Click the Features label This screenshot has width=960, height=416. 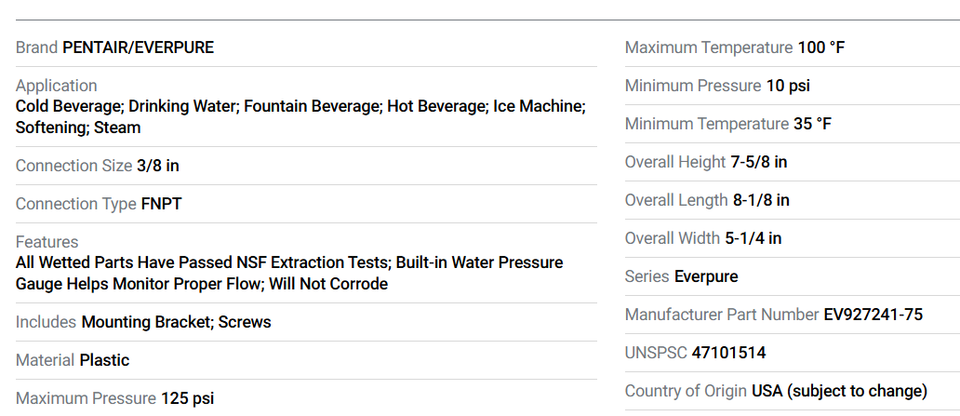tap(46, 242)
